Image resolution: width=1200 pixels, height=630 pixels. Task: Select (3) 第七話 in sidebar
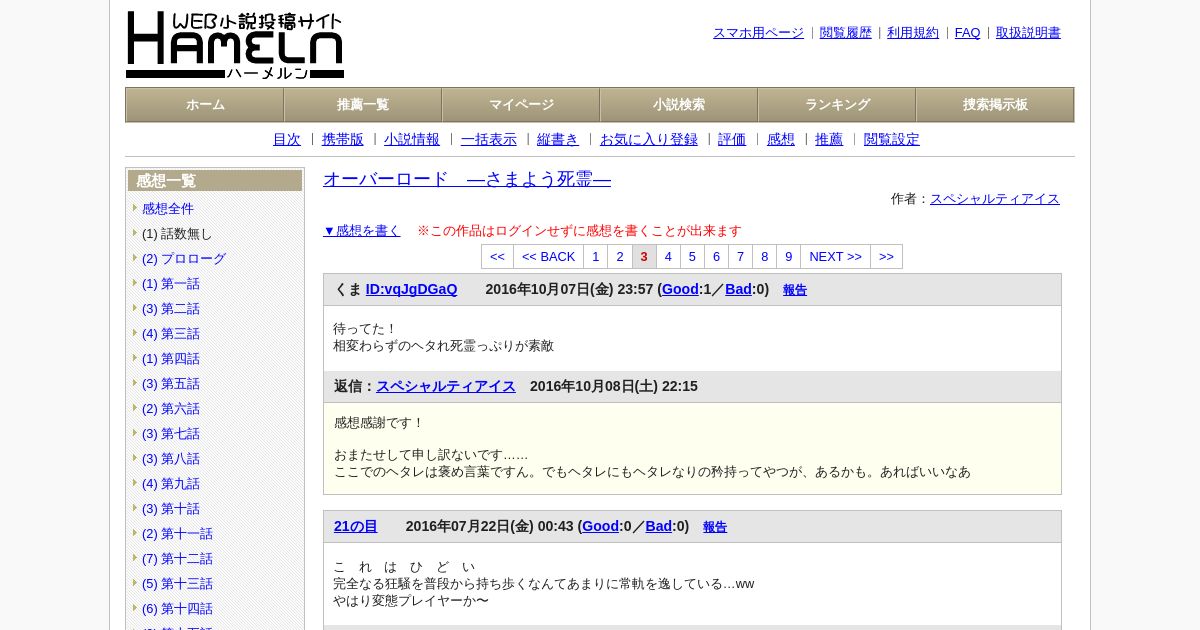(171, 434)
